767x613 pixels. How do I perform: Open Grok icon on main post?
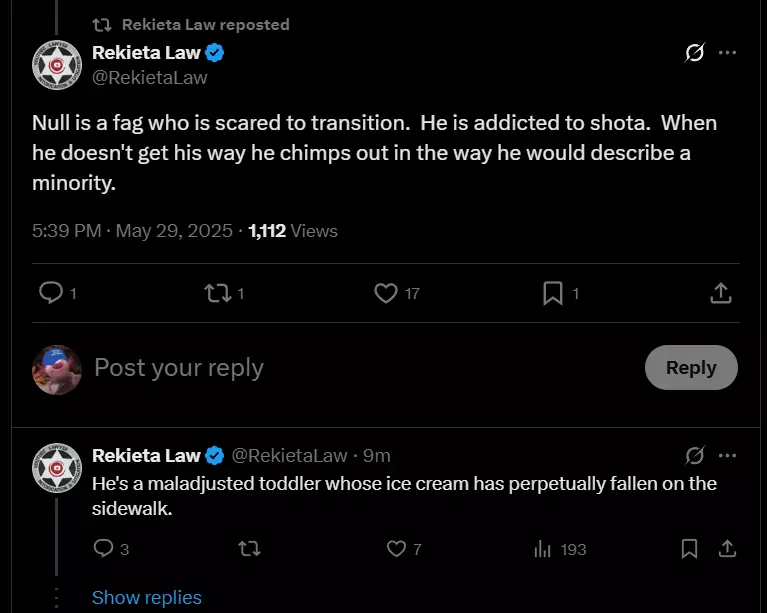(x=695, y=53)
